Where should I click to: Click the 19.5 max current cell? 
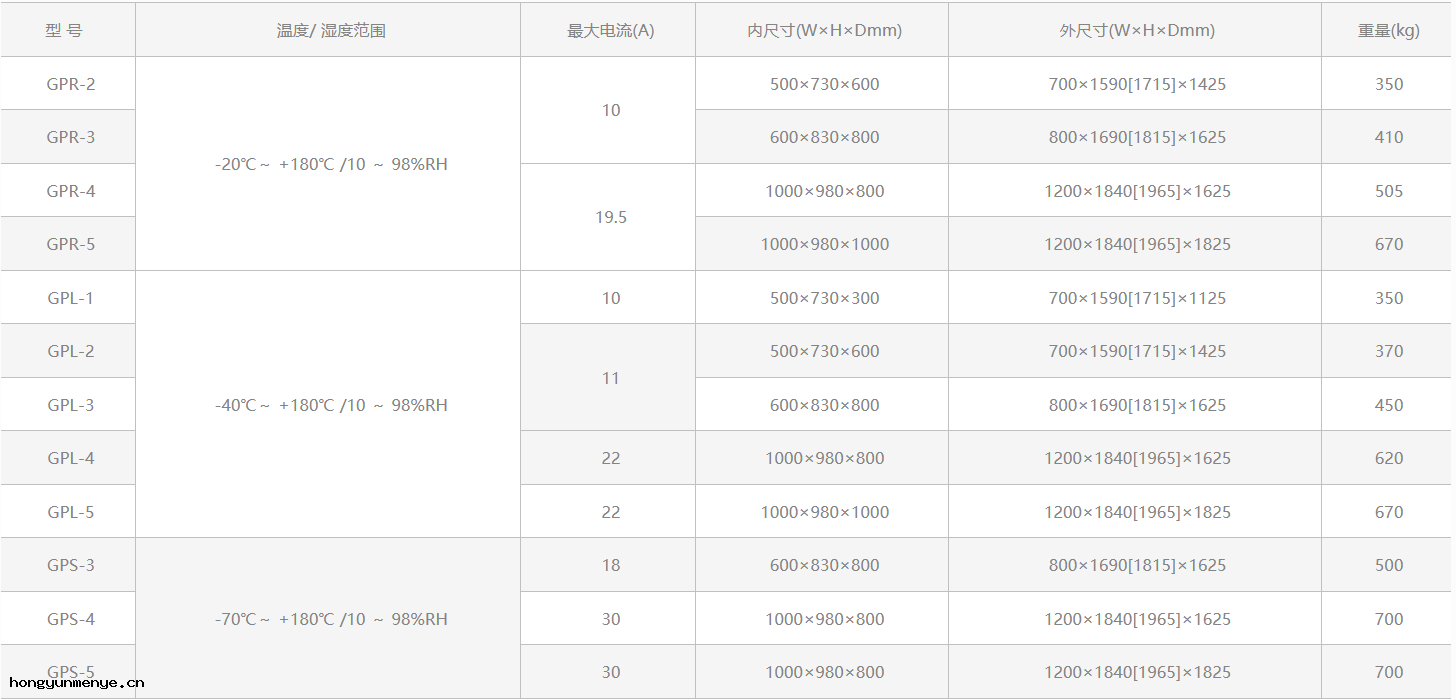tap(610, 217)
